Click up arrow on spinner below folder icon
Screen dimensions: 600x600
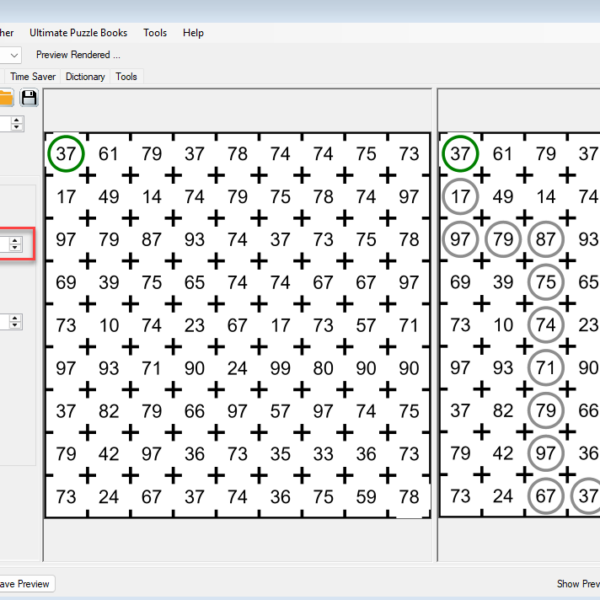click(15, 119)
